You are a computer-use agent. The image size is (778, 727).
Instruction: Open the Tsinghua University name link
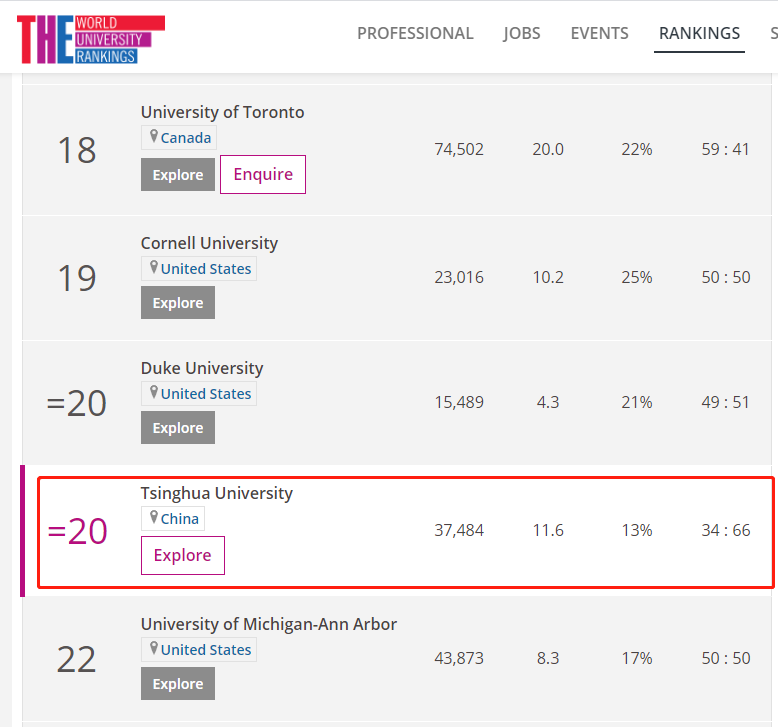point(217,493)
